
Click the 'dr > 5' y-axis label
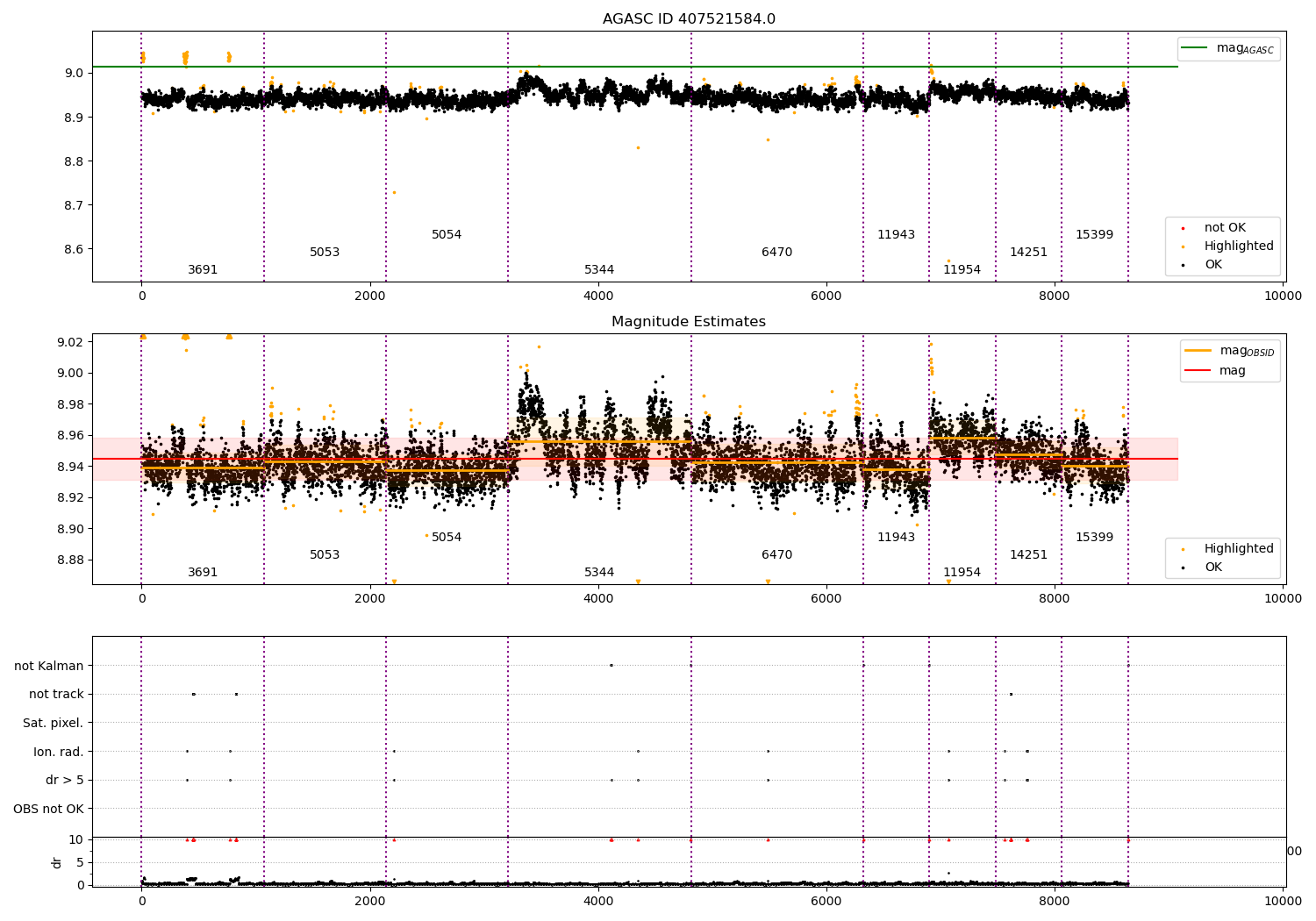point(65,780)
